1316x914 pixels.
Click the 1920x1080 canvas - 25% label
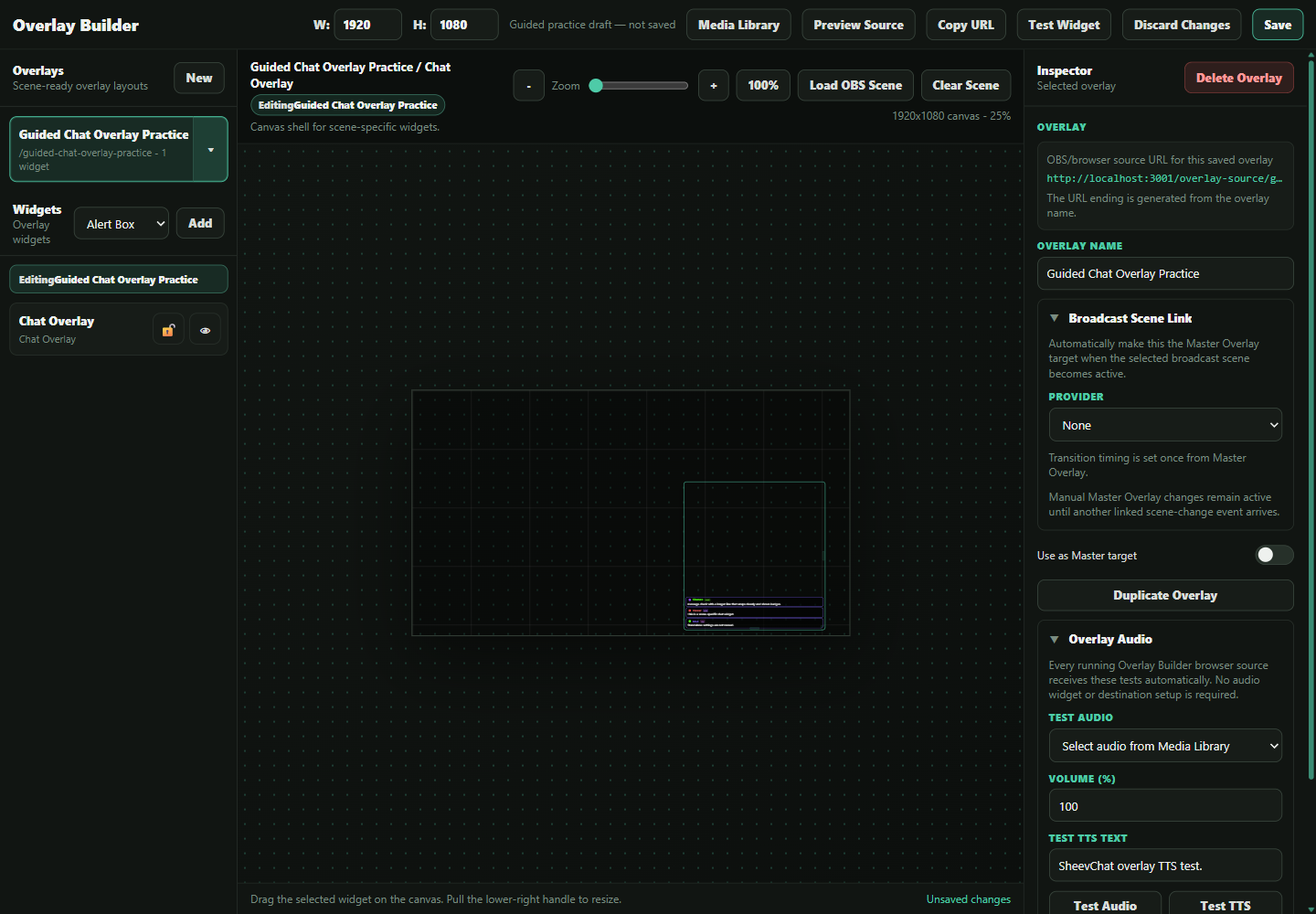click(x=951, y=116)
